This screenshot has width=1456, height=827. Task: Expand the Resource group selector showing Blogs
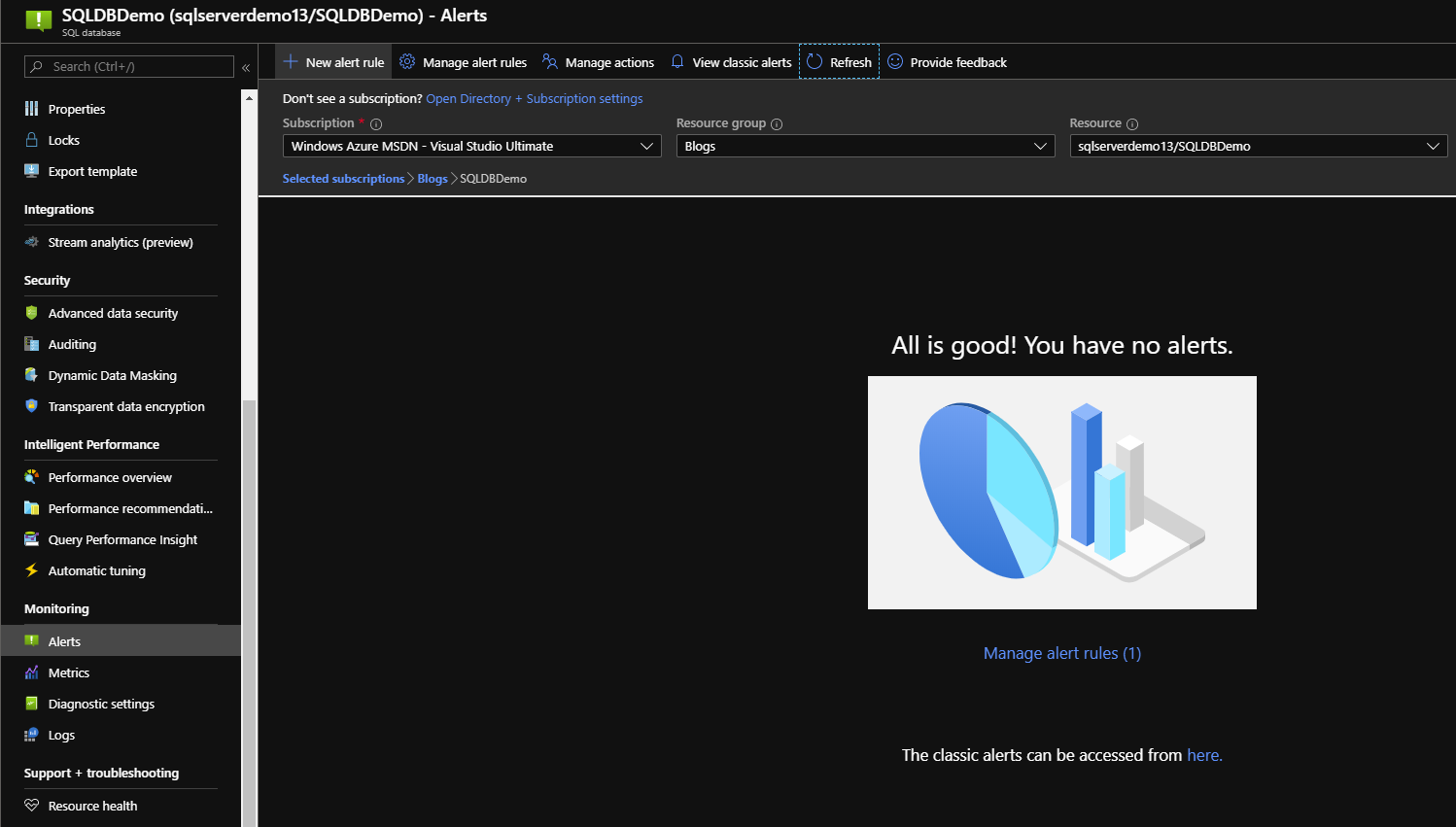pos(864,145)
